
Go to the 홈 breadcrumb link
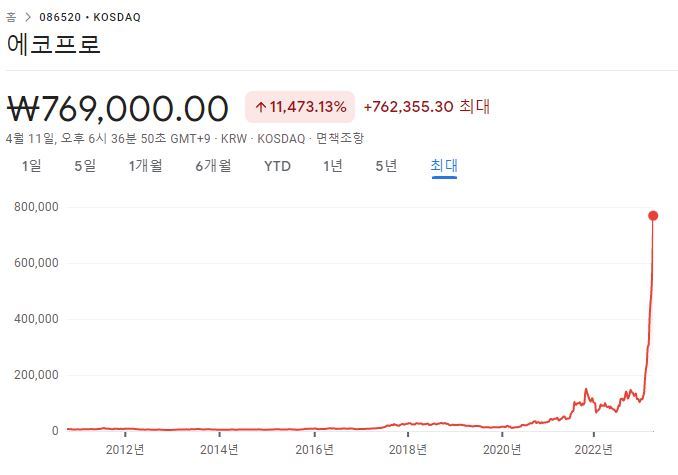tap(11, 17)
